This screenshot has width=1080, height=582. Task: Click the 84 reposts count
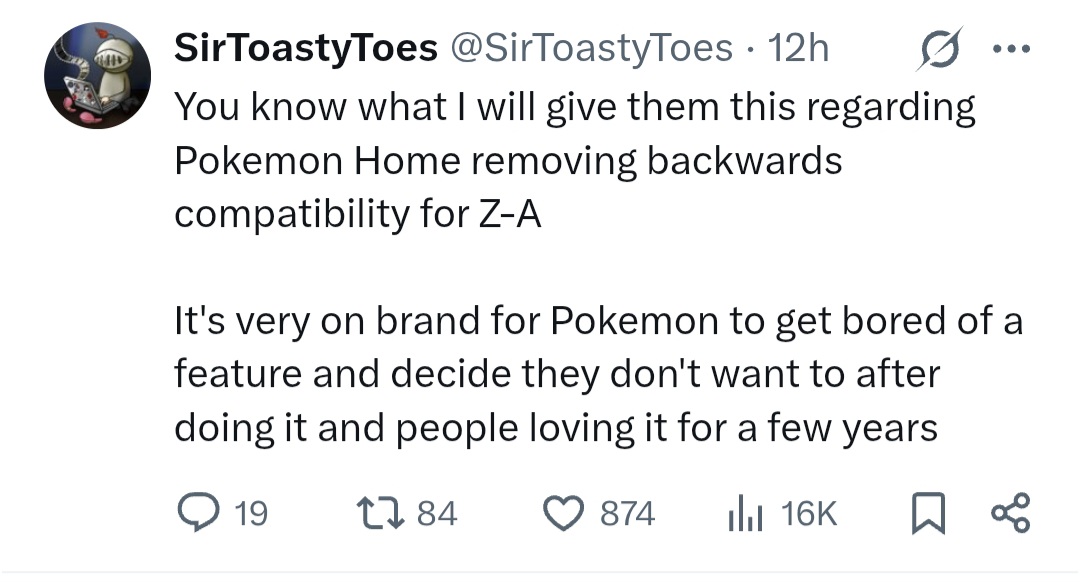[x=436, y=515]
